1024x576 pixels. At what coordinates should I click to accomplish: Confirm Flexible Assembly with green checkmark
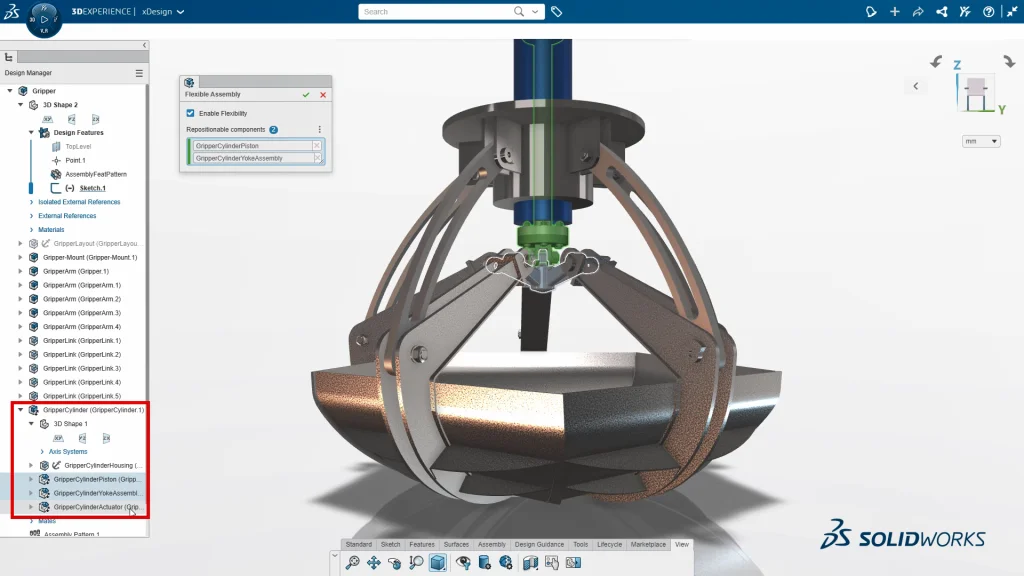pos(306,95)
